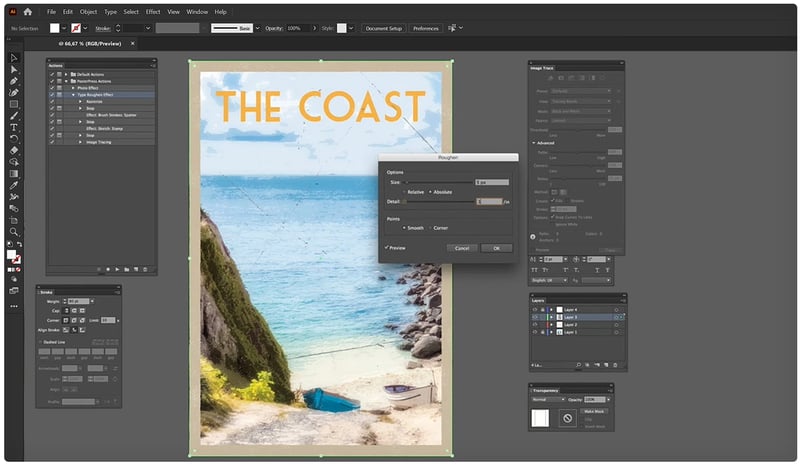Expand the Default Actions folder
Screen dimensions: 802x466
(x=66, y=75)
